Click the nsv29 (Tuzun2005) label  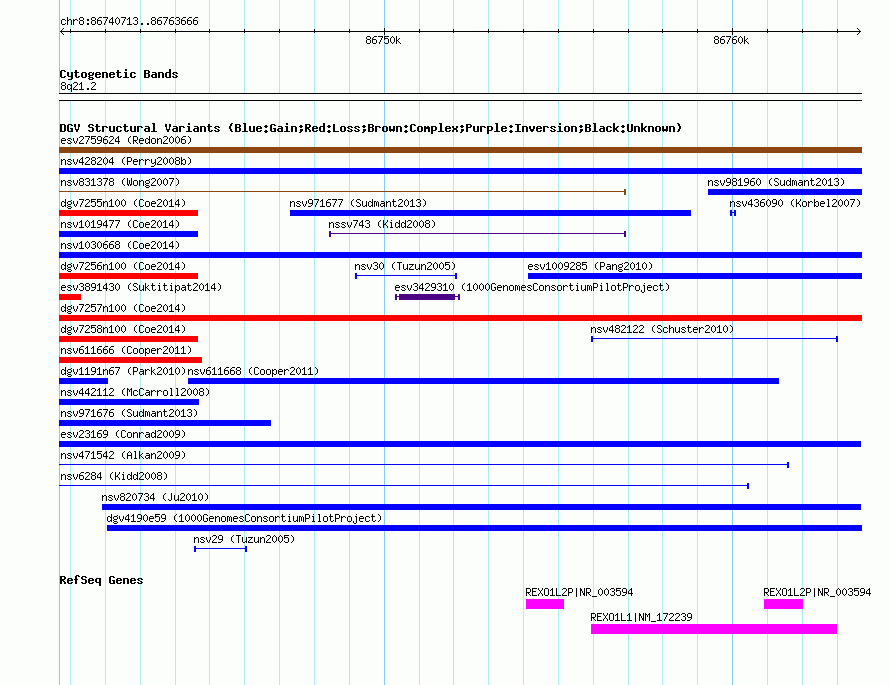click(x=244, y=539)
